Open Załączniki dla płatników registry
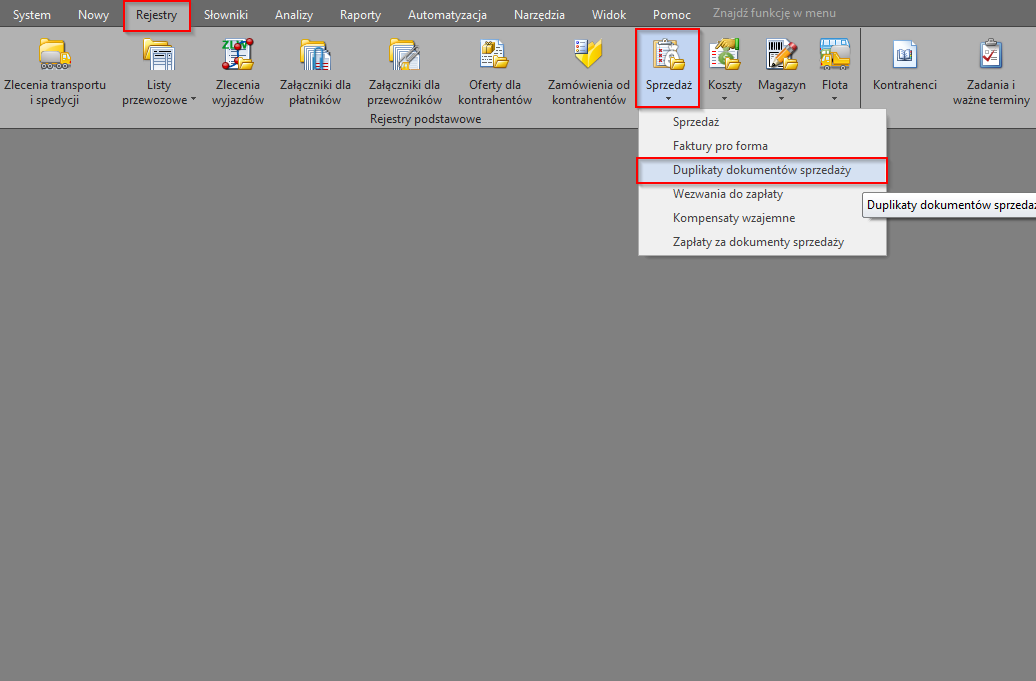 [315, 70]
